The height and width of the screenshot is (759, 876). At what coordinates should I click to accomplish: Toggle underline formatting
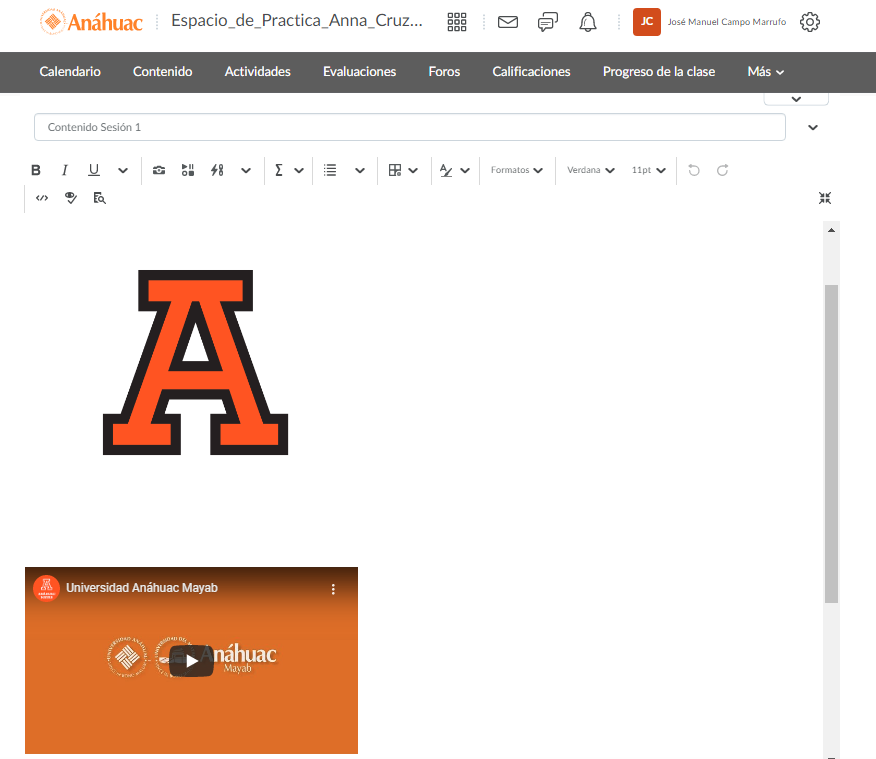click(x=94, y=170)
